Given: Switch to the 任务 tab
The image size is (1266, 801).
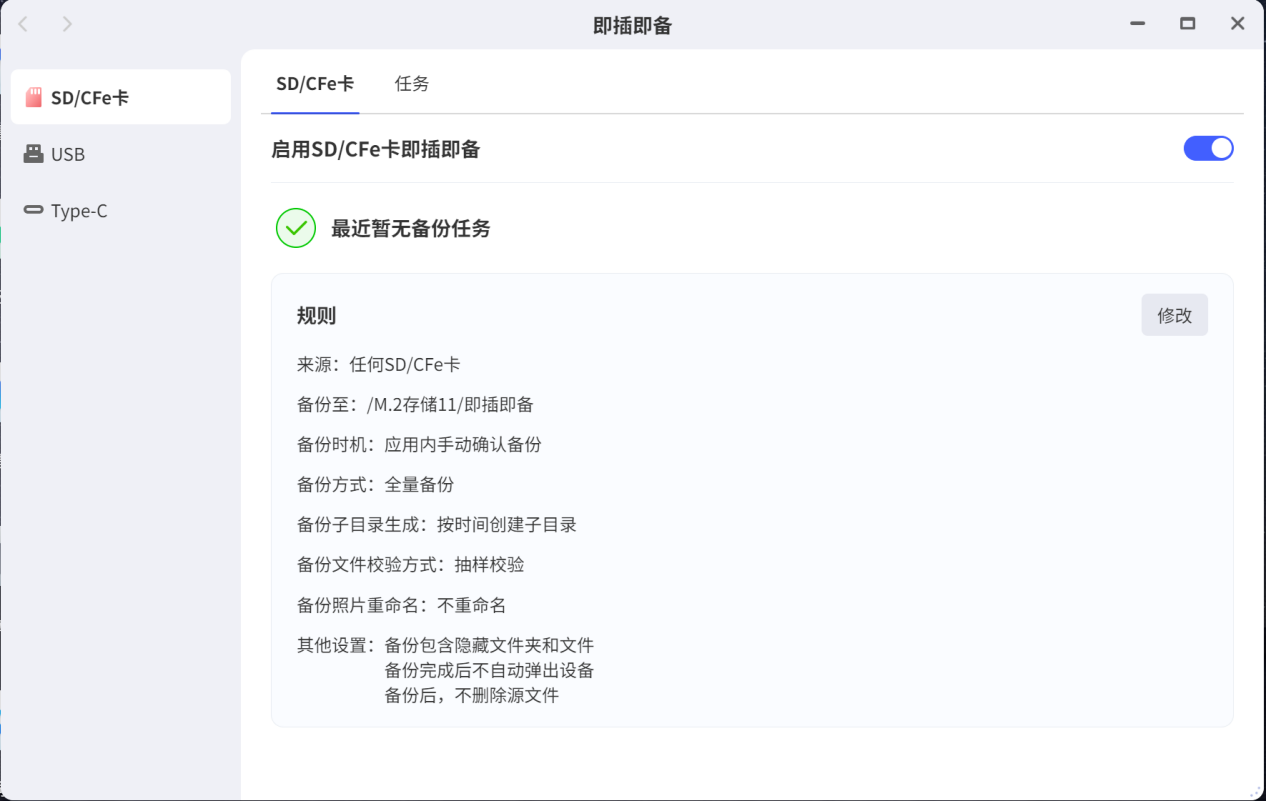Looking at the screenshot, I should coord(412,84).
